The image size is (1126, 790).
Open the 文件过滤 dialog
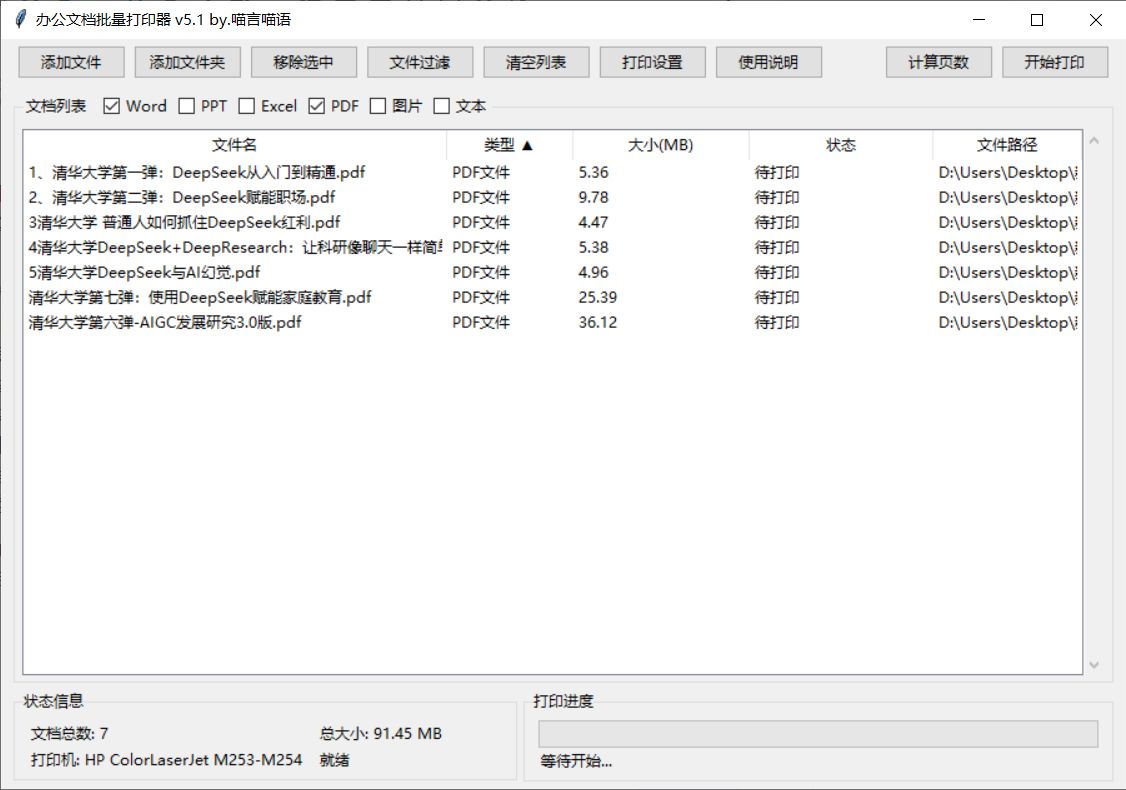[x=420, y=62]
